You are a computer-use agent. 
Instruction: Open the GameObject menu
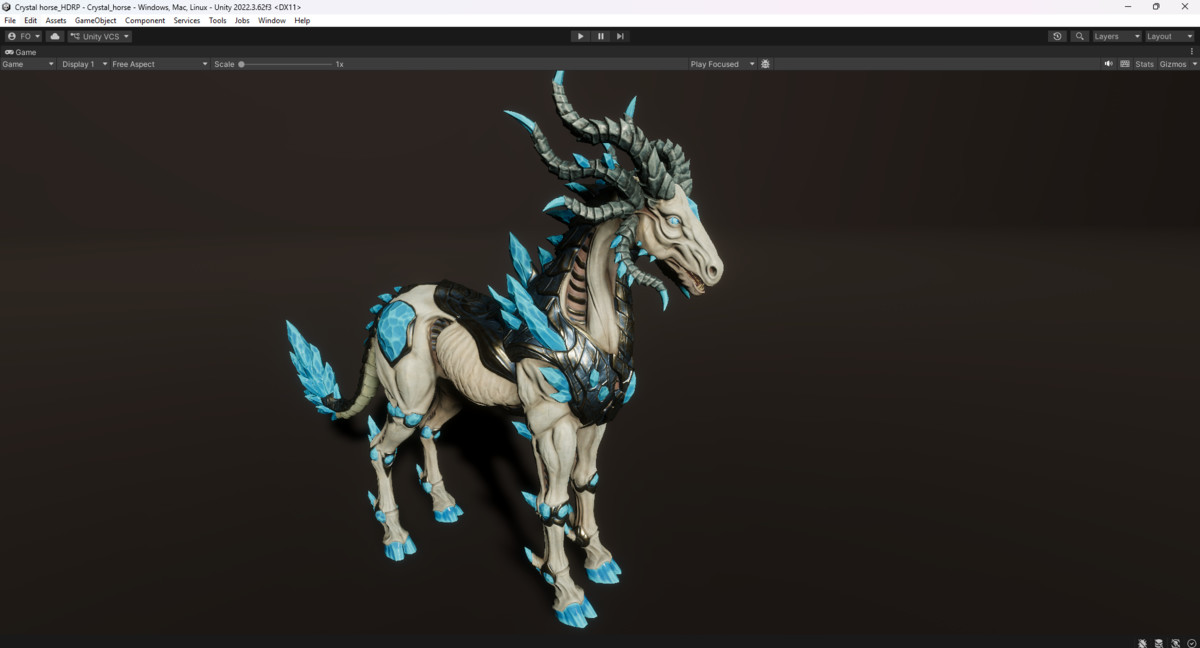click(x=95, y=20)
